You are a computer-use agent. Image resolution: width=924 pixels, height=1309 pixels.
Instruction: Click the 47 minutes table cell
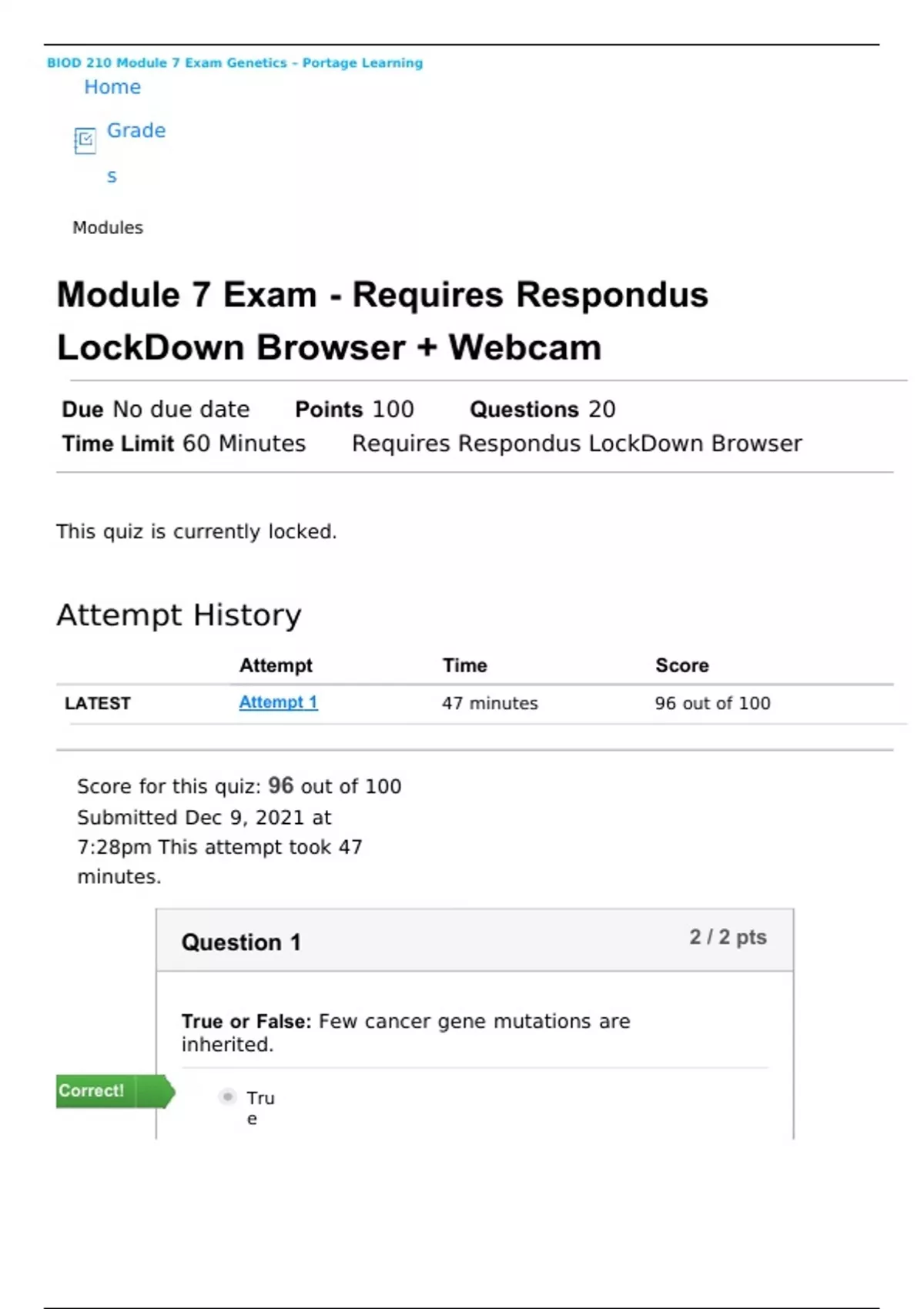(490, 703)
